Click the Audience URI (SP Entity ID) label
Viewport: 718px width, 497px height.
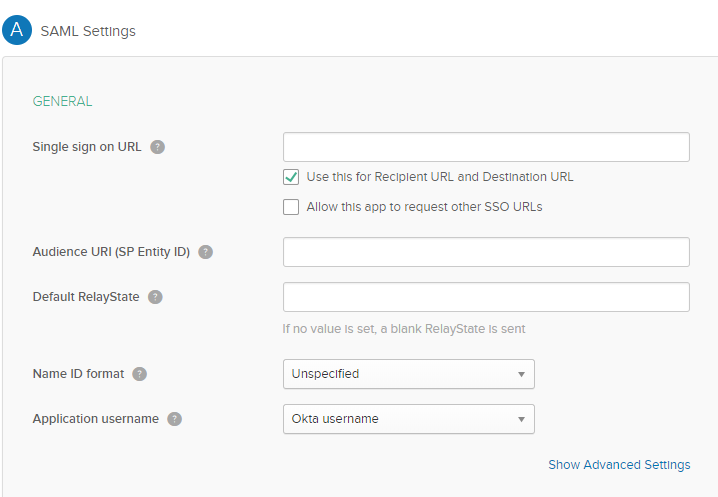(x=111, y=252)
